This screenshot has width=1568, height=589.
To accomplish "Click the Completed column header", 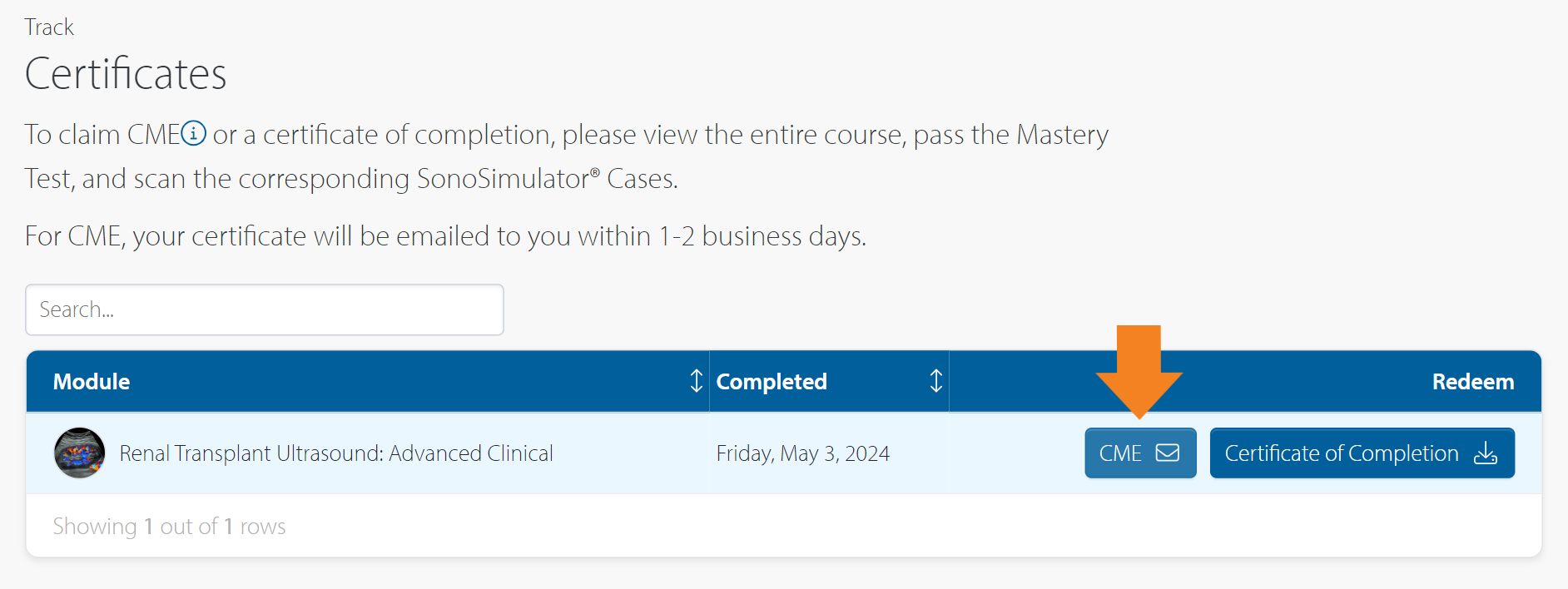I will [772, 382].
